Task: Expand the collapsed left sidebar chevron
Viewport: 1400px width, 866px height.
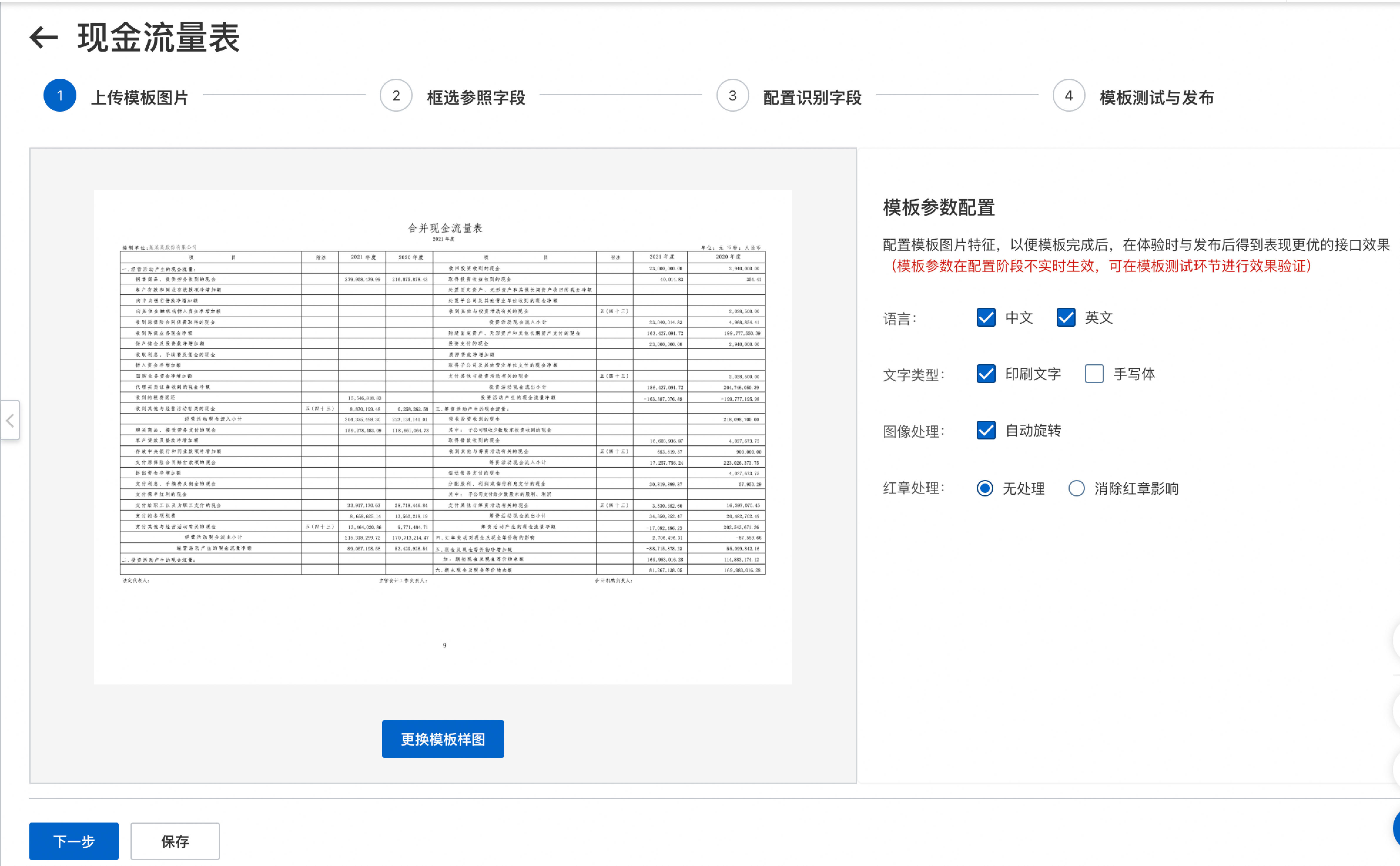Action: (10, 420)
